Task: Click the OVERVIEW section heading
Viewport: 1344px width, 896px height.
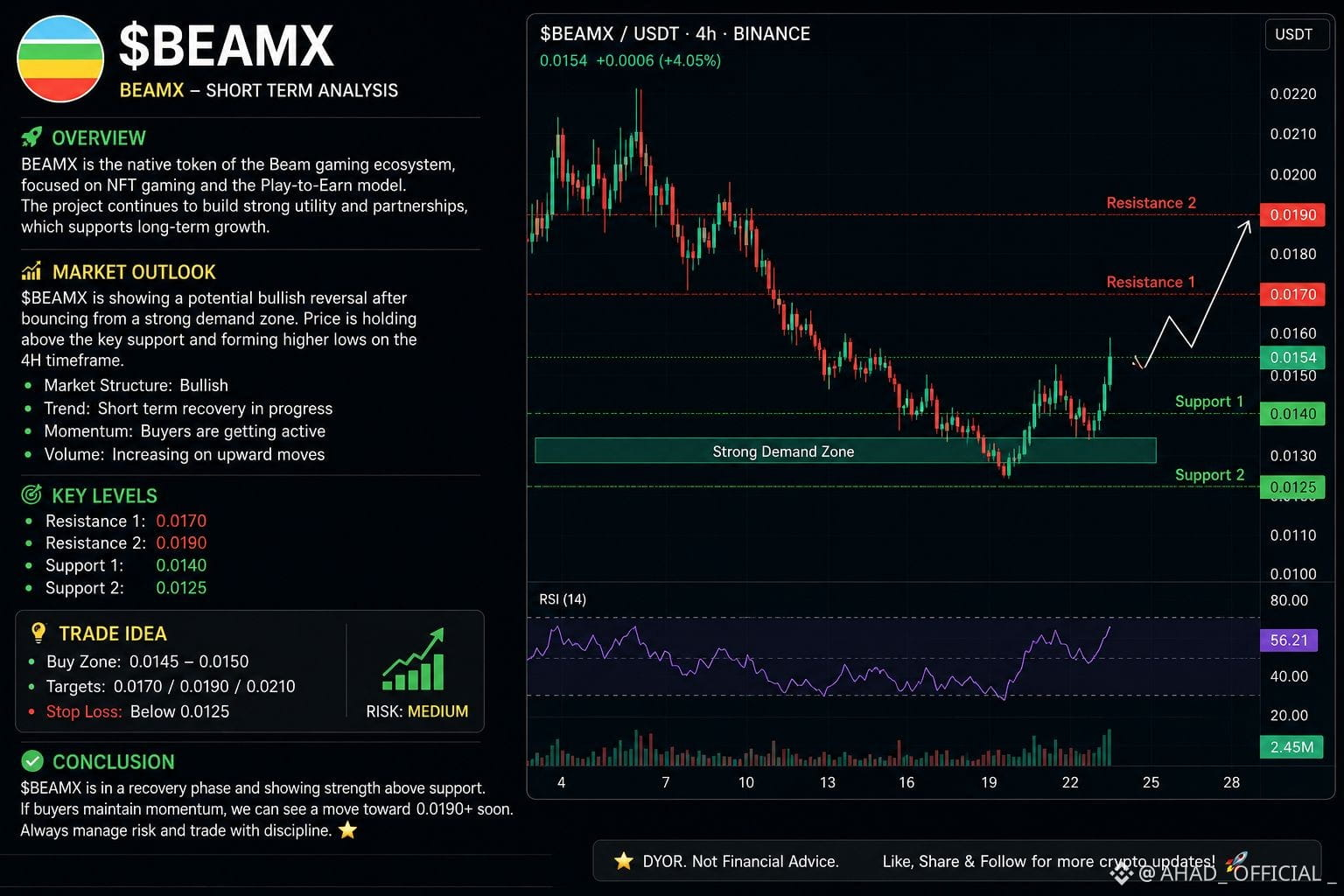Action: point(99,137)
